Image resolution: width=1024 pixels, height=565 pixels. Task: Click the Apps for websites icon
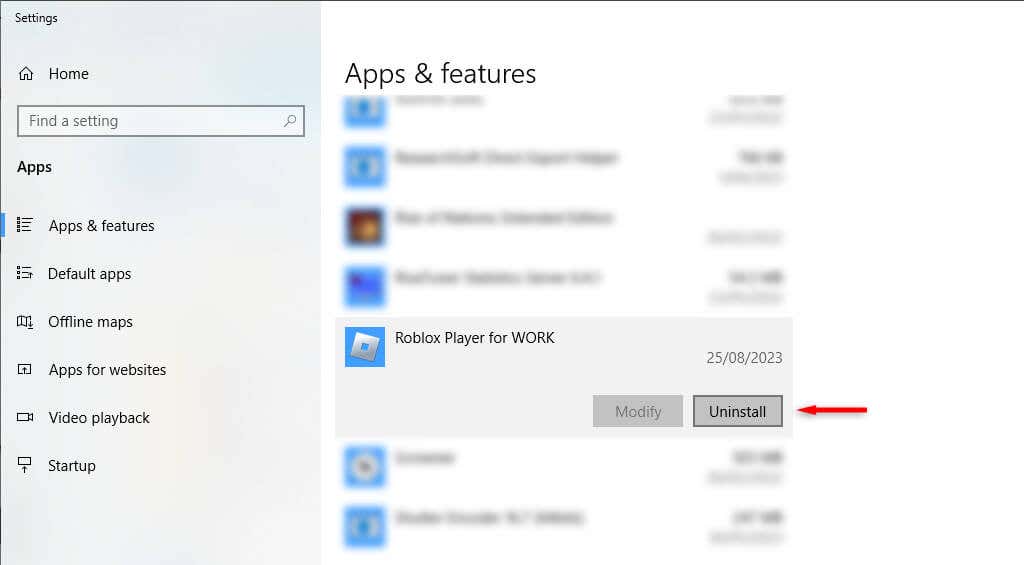25,370
